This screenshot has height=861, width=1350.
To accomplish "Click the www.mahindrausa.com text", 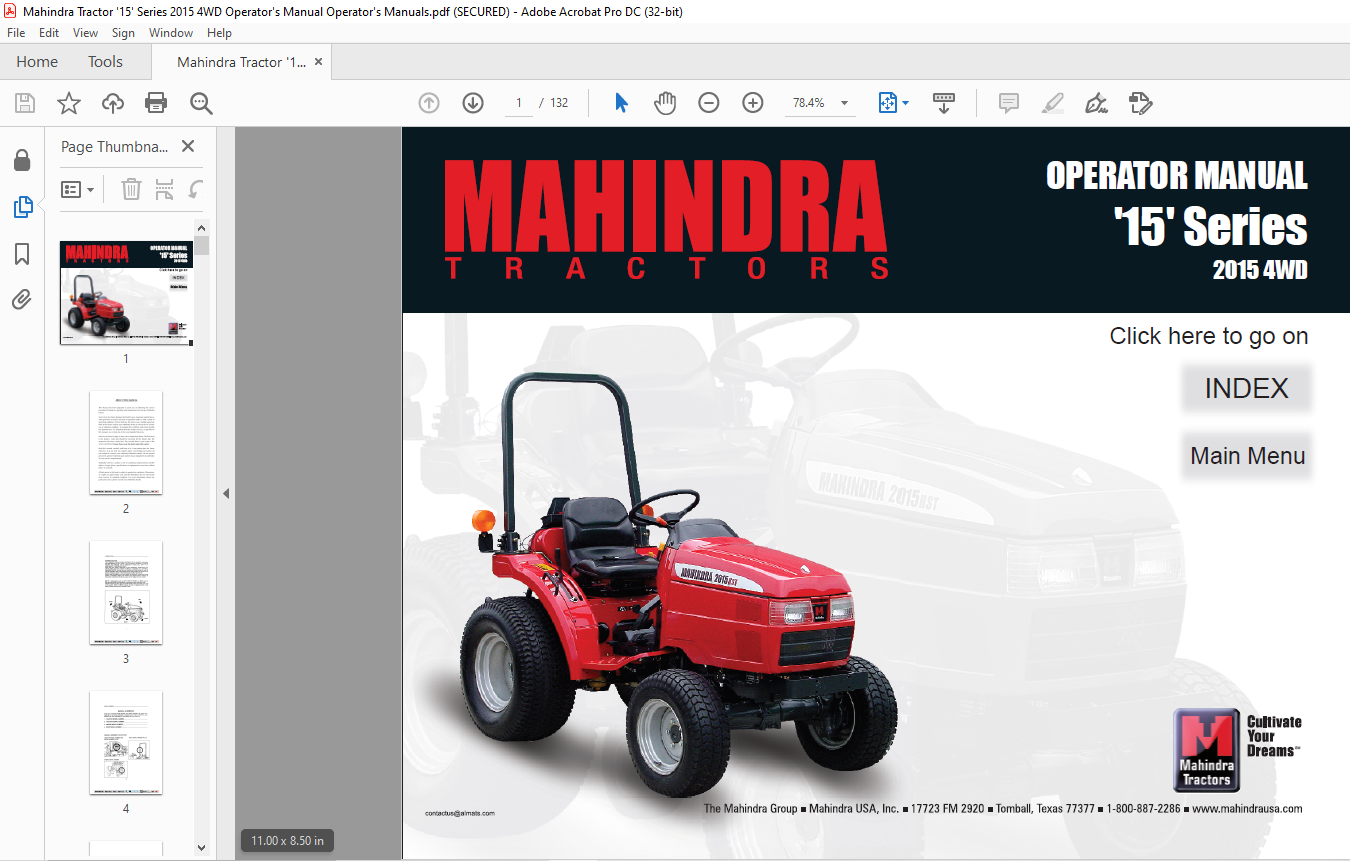I will pos(1247,808).
